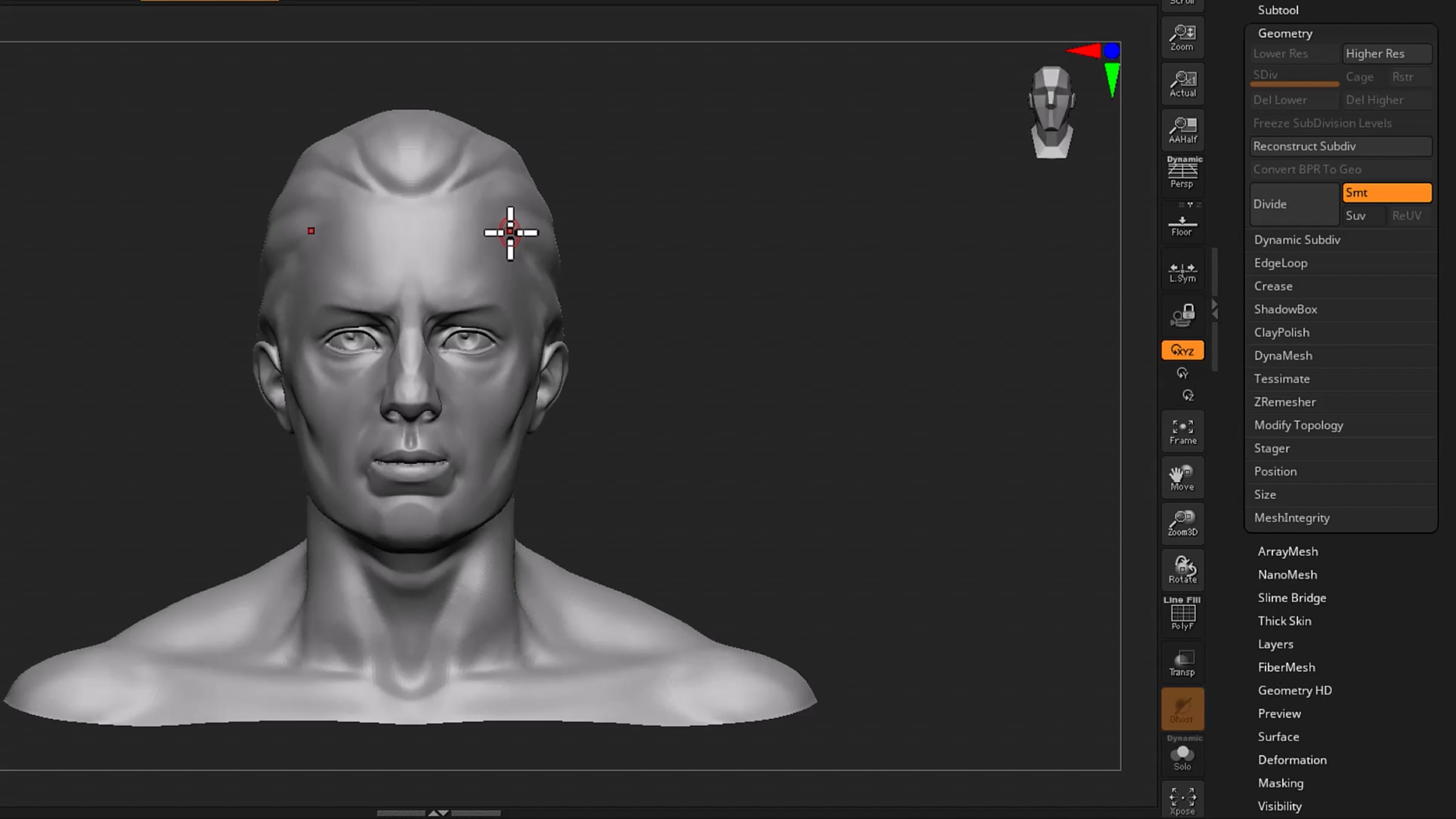Click the SDiv subdivision slider

(x=1294, y=76)
